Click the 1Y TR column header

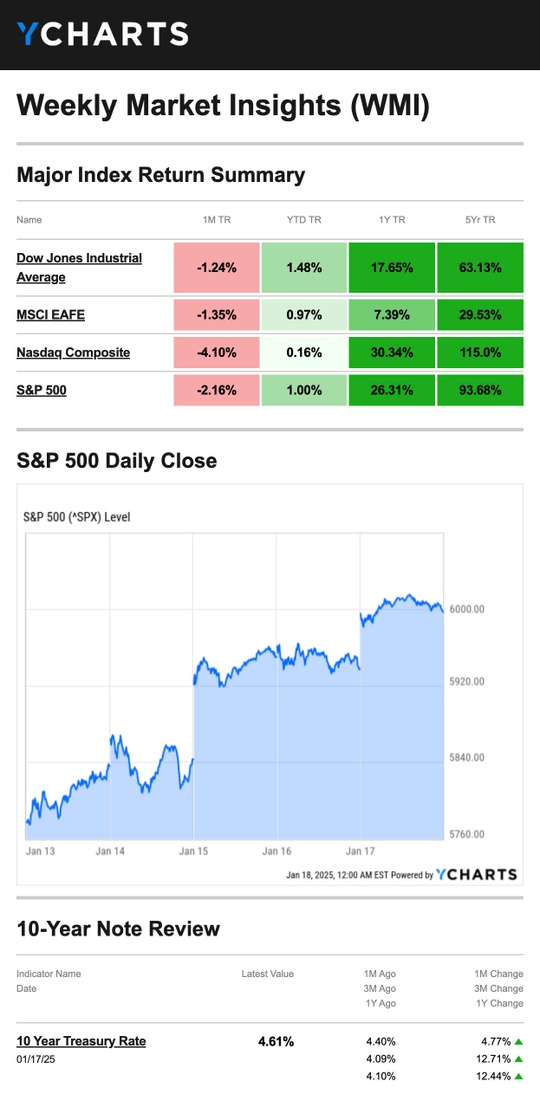pyautogui.click(x=391, y=220)
